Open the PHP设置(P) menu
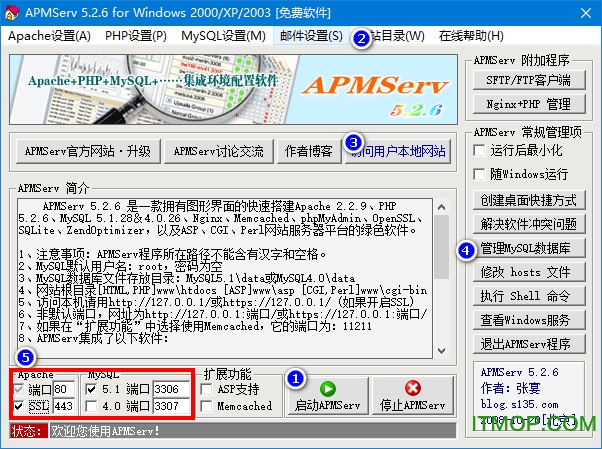The image size is (602, 449). click(x=136, y=36)
